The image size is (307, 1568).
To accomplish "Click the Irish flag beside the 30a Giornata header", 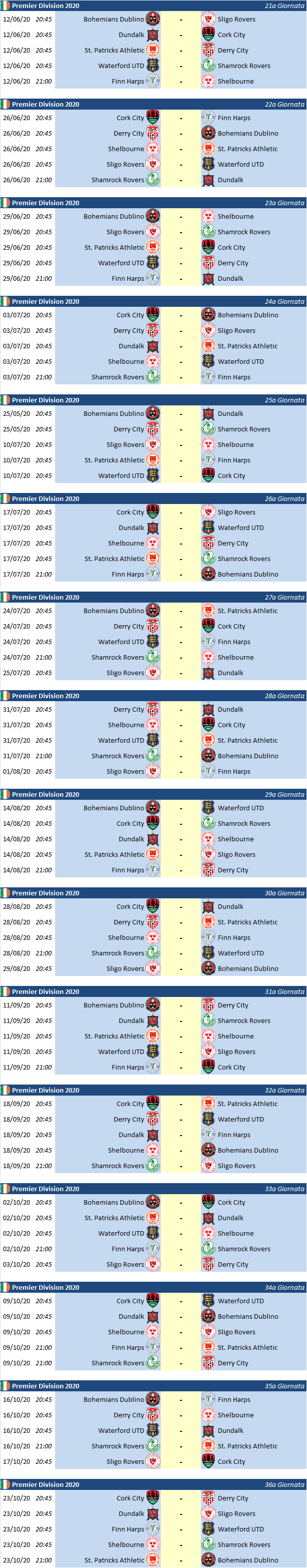I will click(x=6, y=893).
